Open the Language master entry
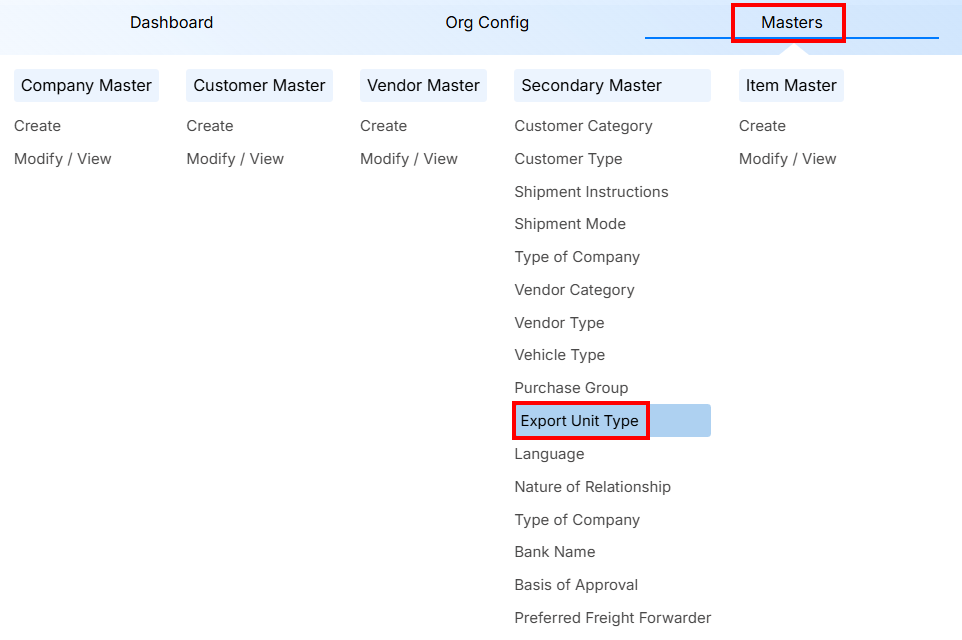 (x=549, y=453)
